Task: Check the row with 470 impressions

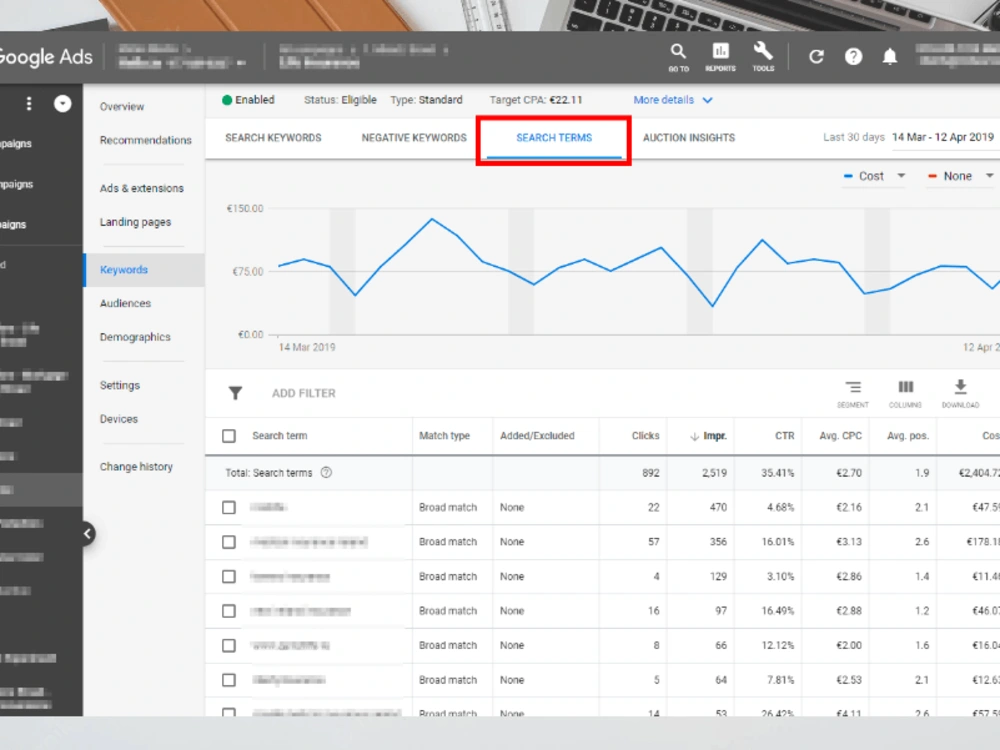Action: [229, 508]
